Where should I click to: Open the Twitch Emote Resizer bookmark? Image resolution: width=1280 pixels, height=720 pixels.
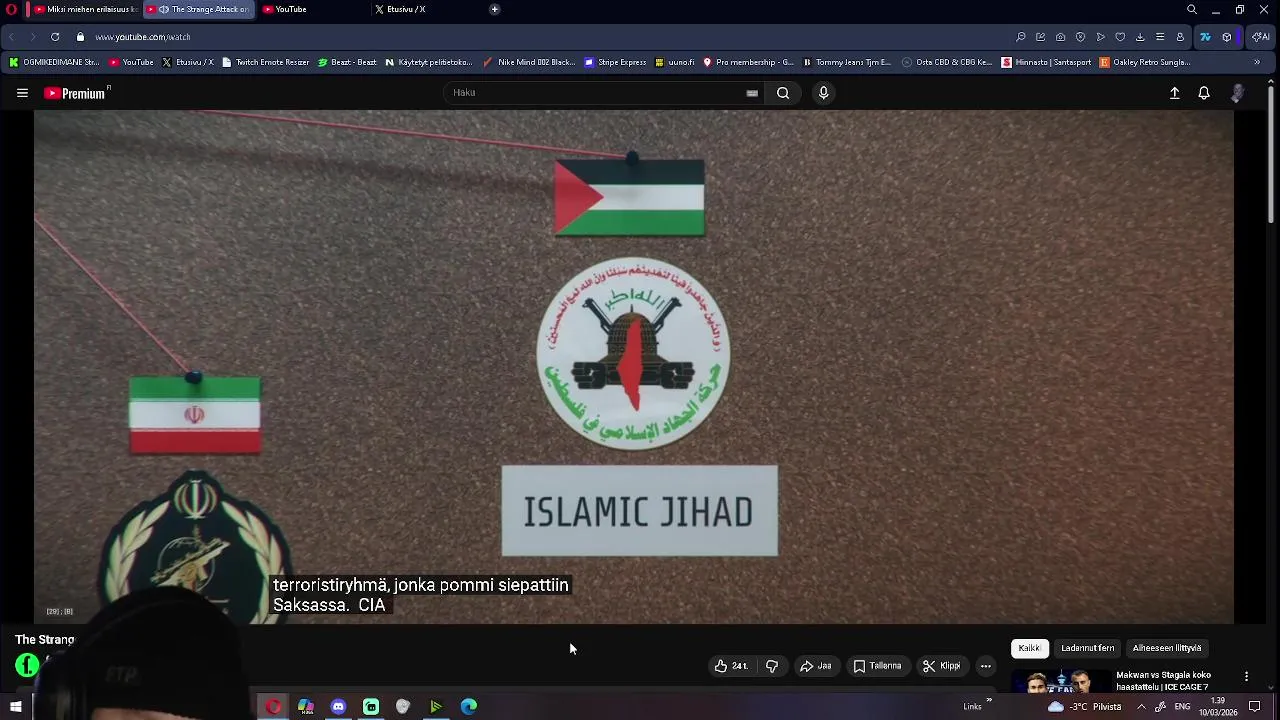[265, 62]
